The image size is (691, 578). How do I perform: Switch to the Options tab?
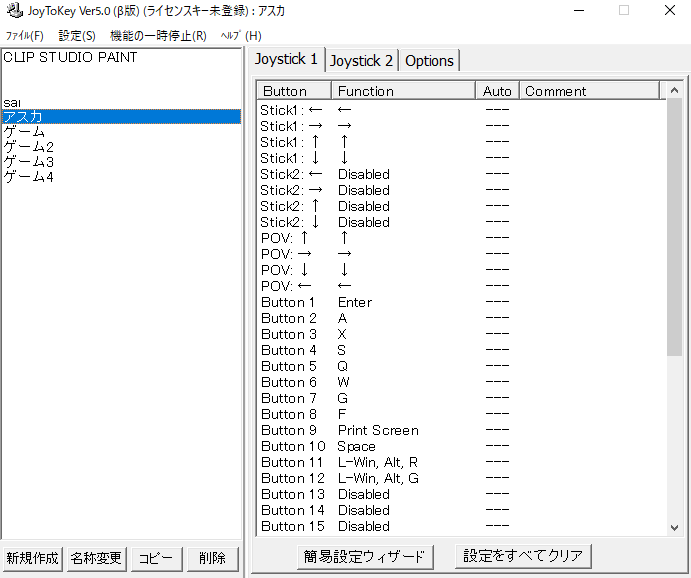(x=429, y=61)
